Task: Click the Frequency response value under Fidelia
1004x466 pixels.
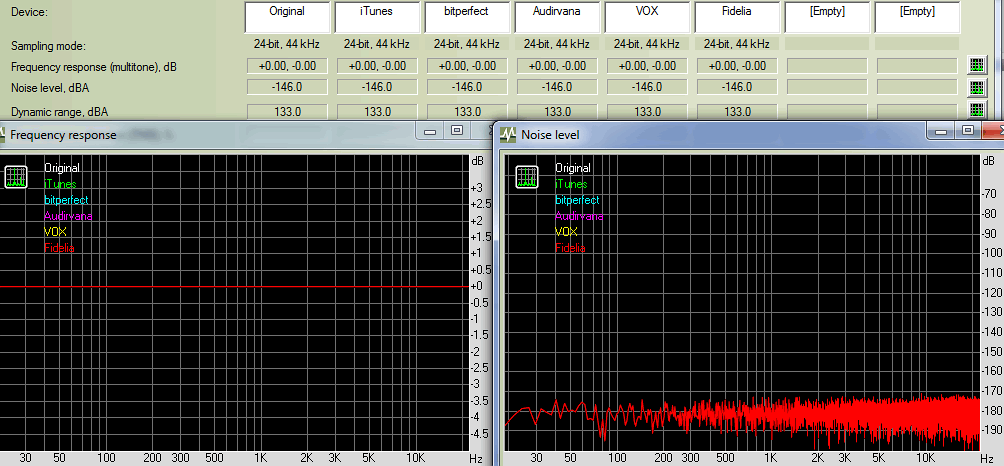Action: coord(737,66)
